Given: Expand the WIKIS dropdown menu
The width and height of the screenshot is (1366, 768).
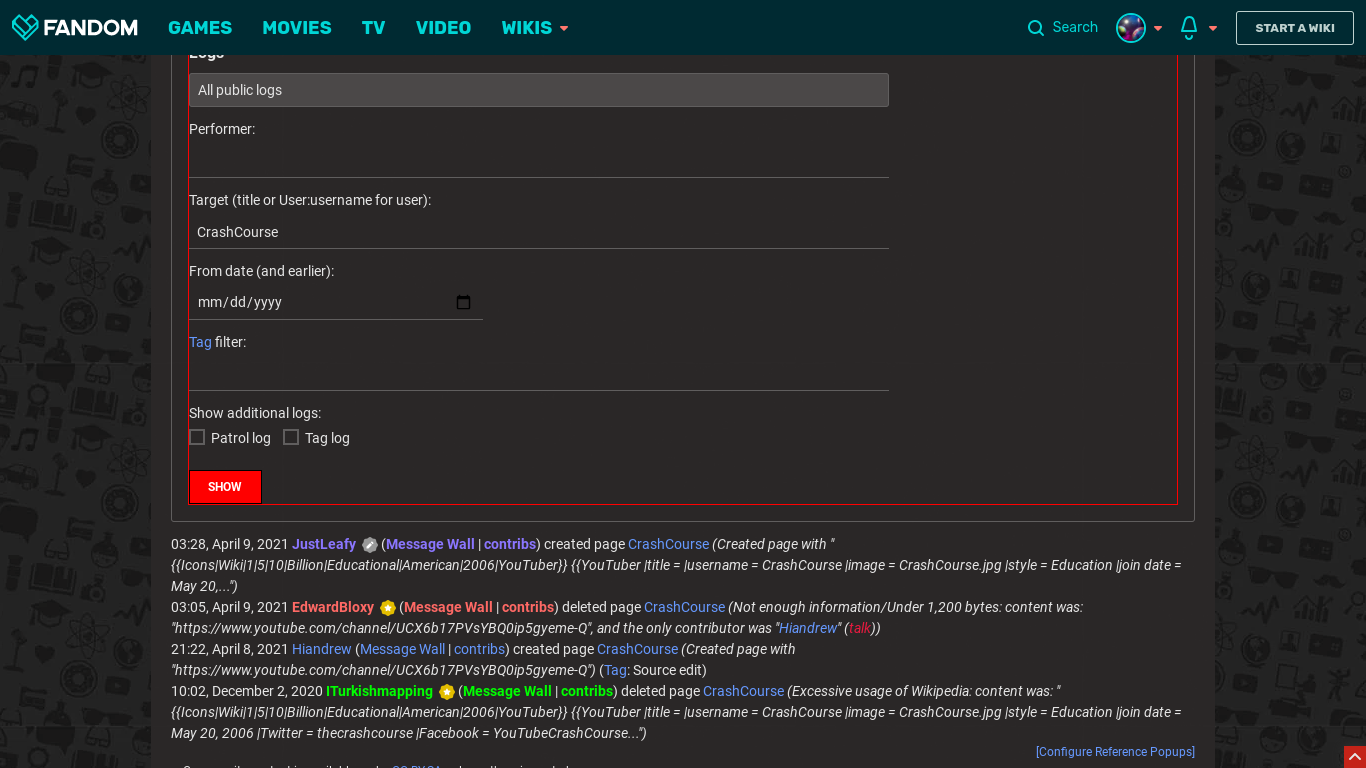Looking at the screenshot, I should coord(535,28).
